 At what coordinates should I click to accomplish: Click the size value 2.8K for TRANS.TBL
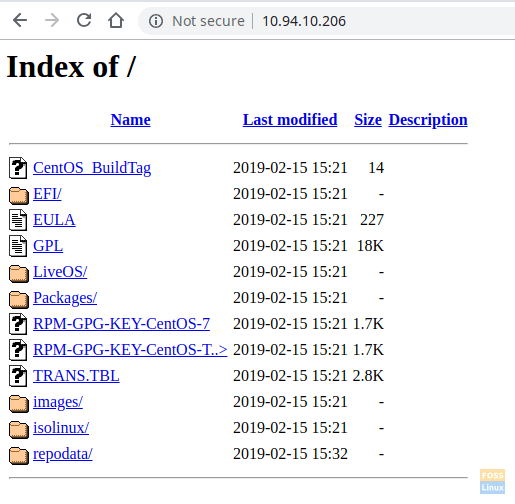pyautogui.click(x=368, y=376)
